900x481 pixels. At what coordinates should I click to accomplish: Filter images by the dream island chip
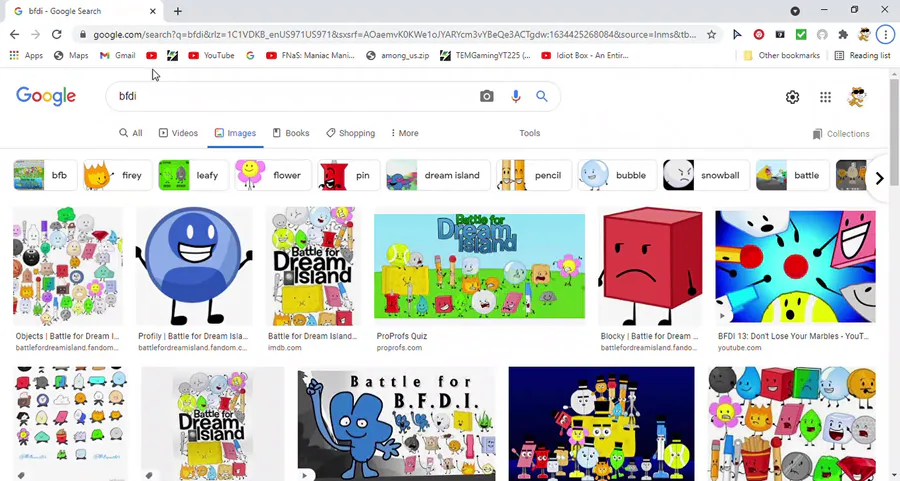tap(438, 176)
